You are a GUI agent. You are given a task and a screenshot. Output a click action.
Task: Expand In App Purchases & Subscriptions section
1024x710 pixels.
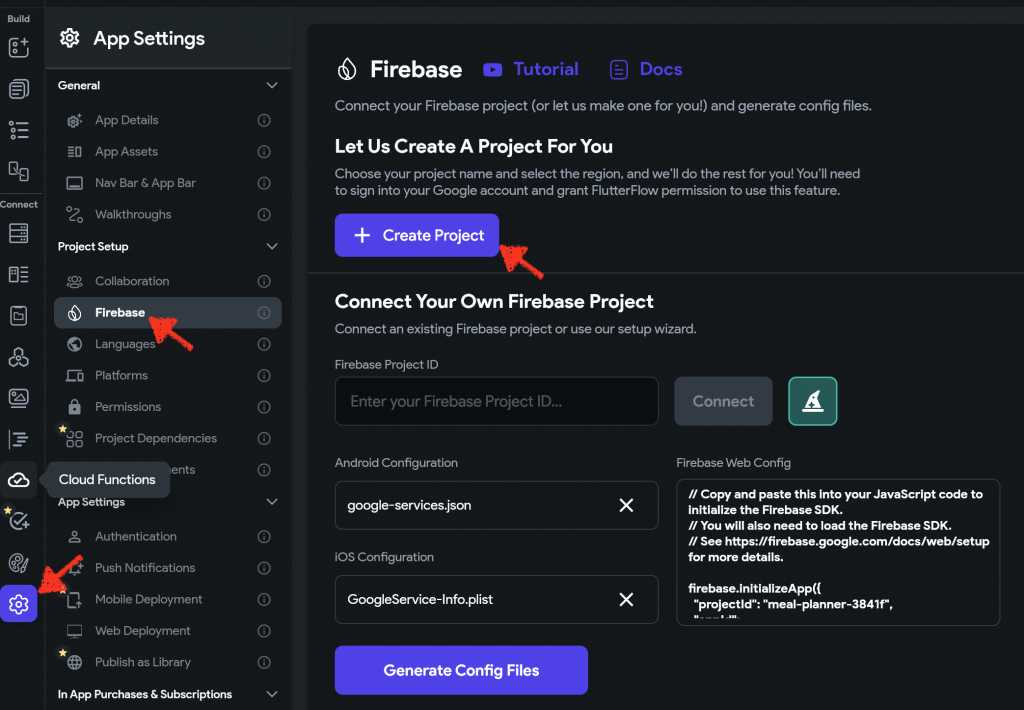[x=272, y=694]
